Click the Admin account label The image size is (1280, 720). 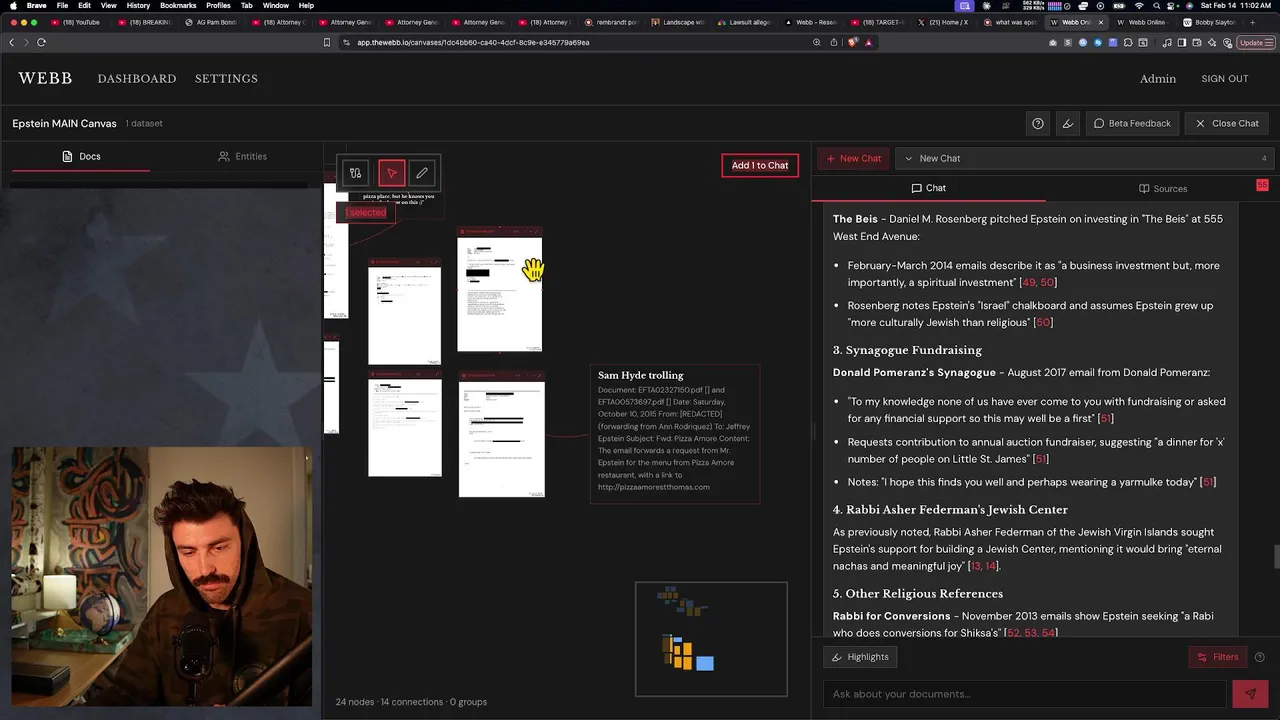pos(1158,78)
